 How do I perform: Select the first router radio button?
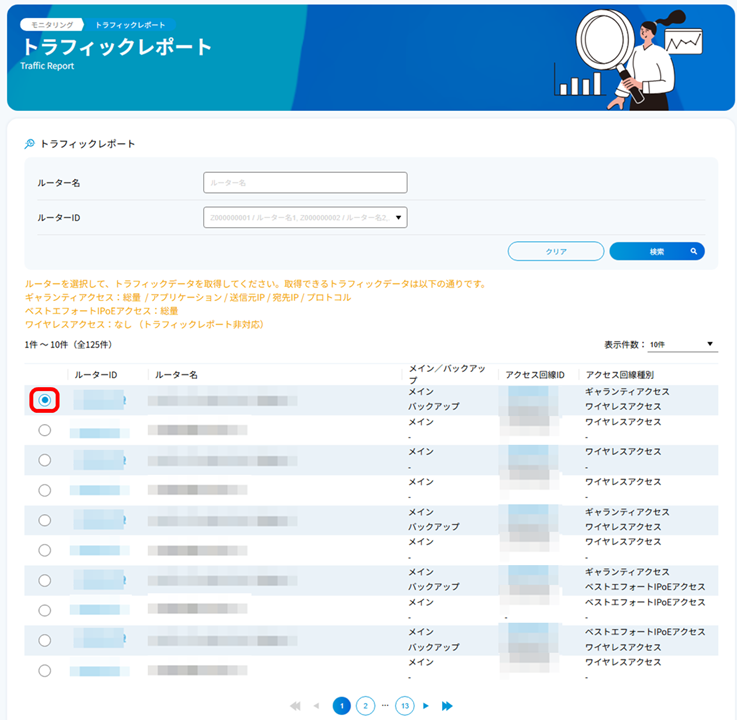click(x=45, y=400)
